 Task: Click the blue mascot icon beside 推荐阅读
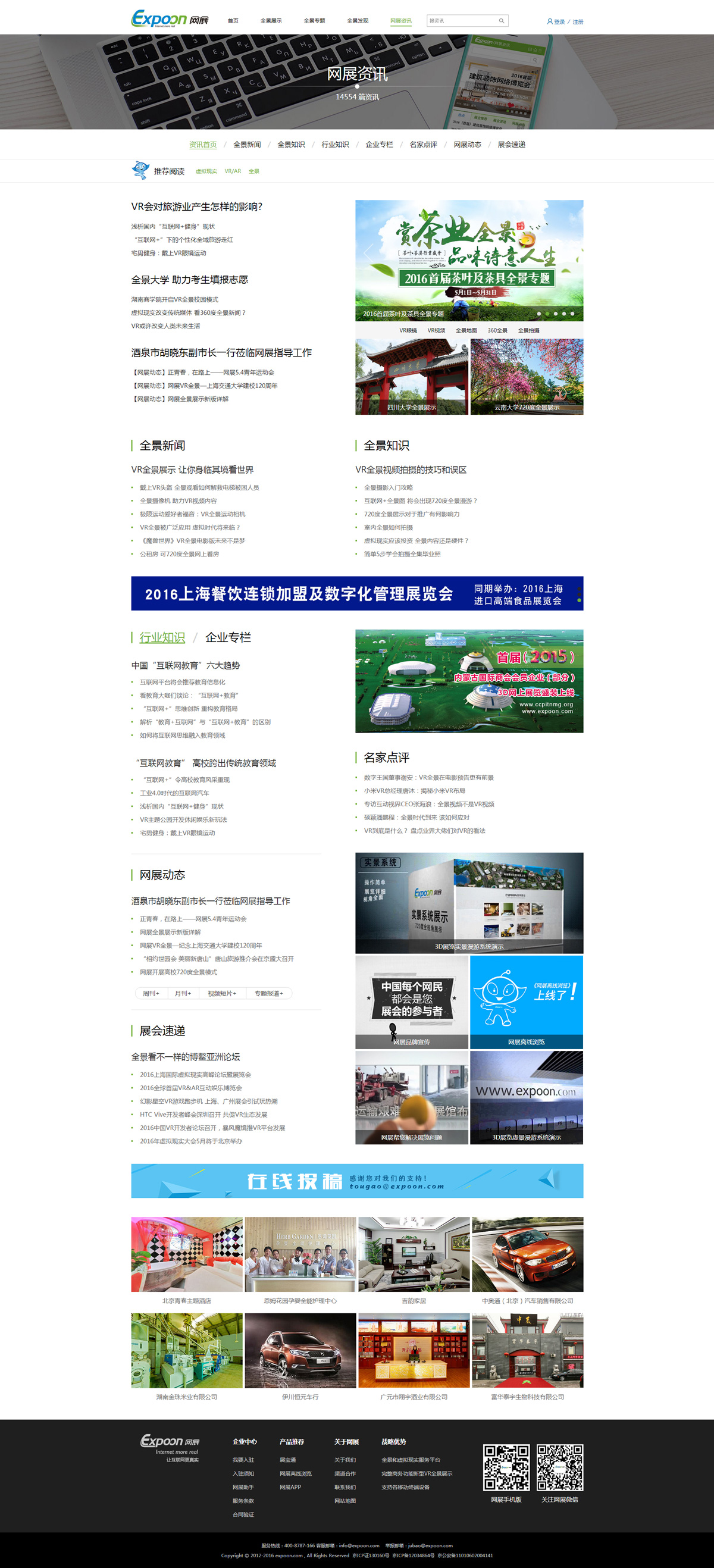click(x=140, y=170)
